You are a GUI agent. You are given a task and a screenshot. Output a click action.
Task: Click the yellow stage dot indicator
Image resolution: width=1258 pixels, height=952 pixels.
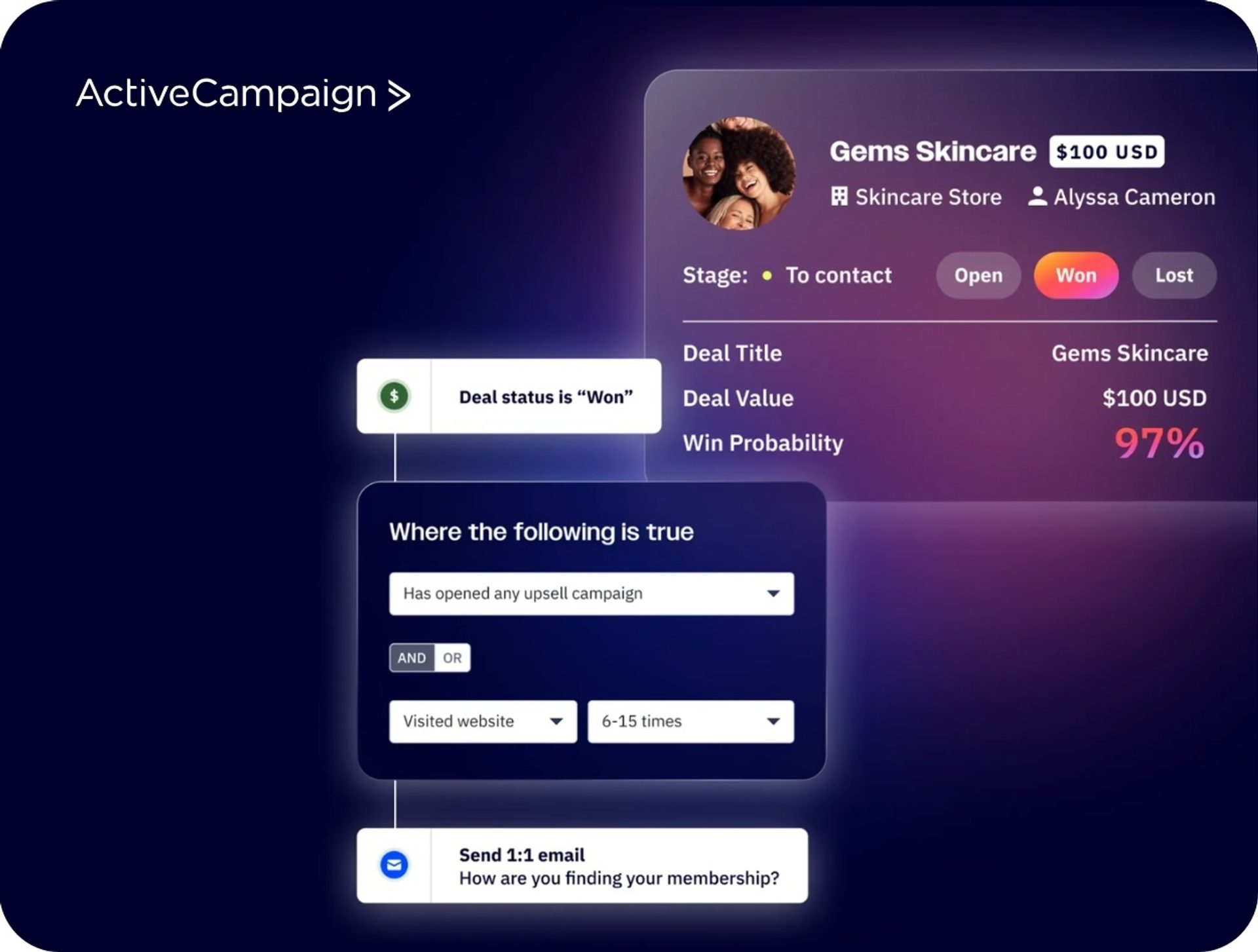pyautogui.click(x=767, y=275)
